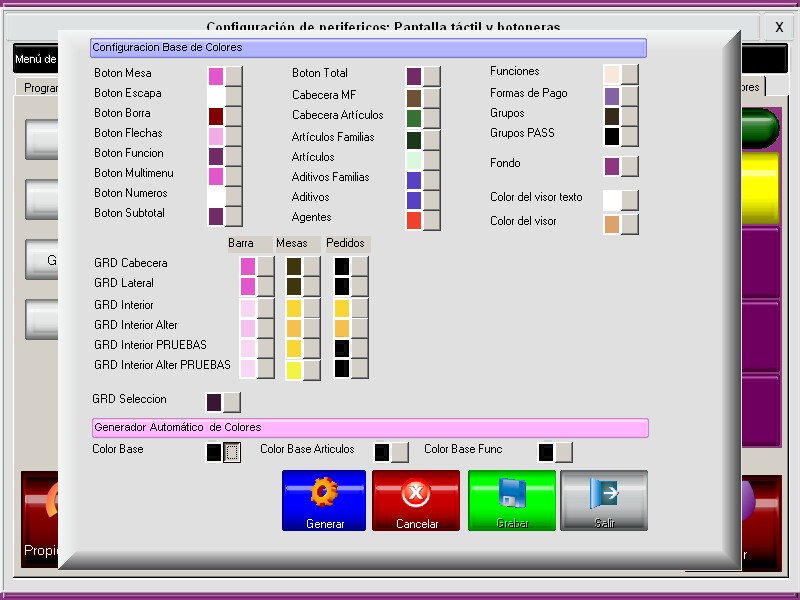
Task: Pick the black Color Base swatch
Action: coord(214,452)
